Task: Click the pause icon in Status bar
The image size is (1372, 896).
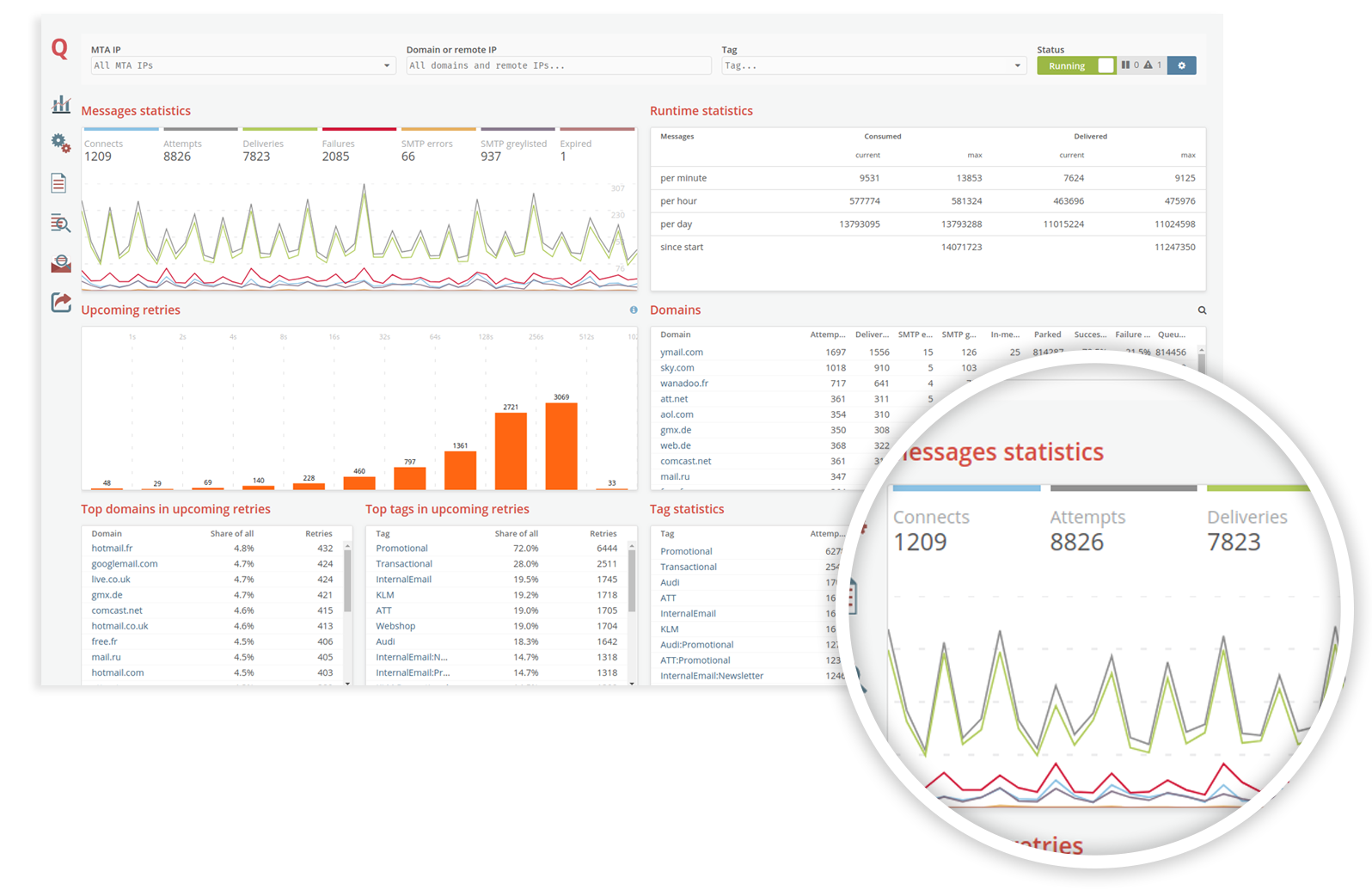Action: tap(1125, 65)
